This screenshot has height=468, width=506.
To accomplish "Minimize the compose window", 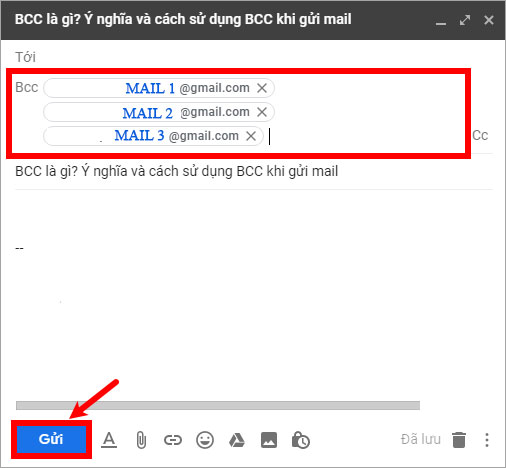I will pos(441,21).
